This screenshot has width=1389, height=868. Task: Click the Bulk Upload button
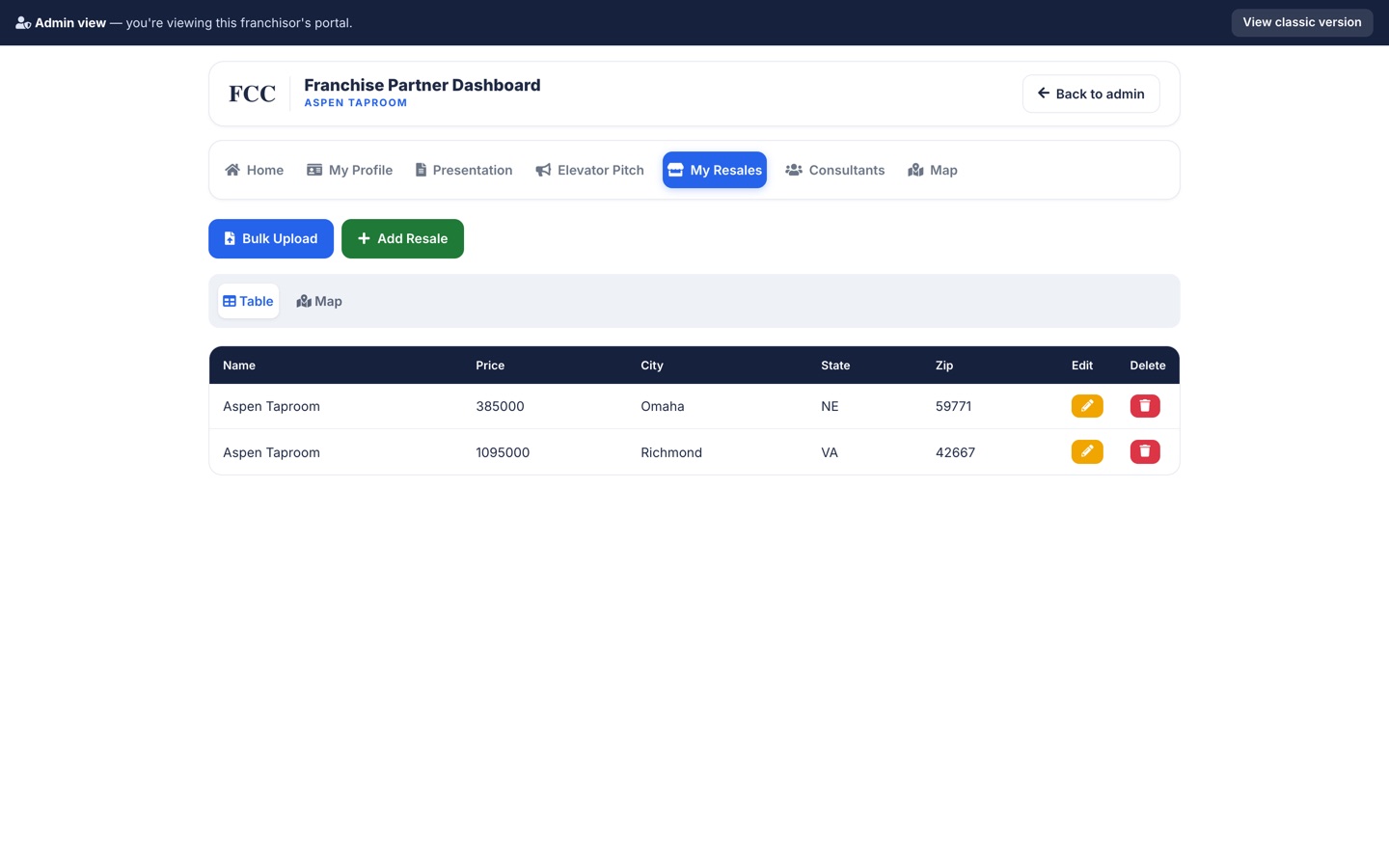pyautogui.click(x=271, y=238)
